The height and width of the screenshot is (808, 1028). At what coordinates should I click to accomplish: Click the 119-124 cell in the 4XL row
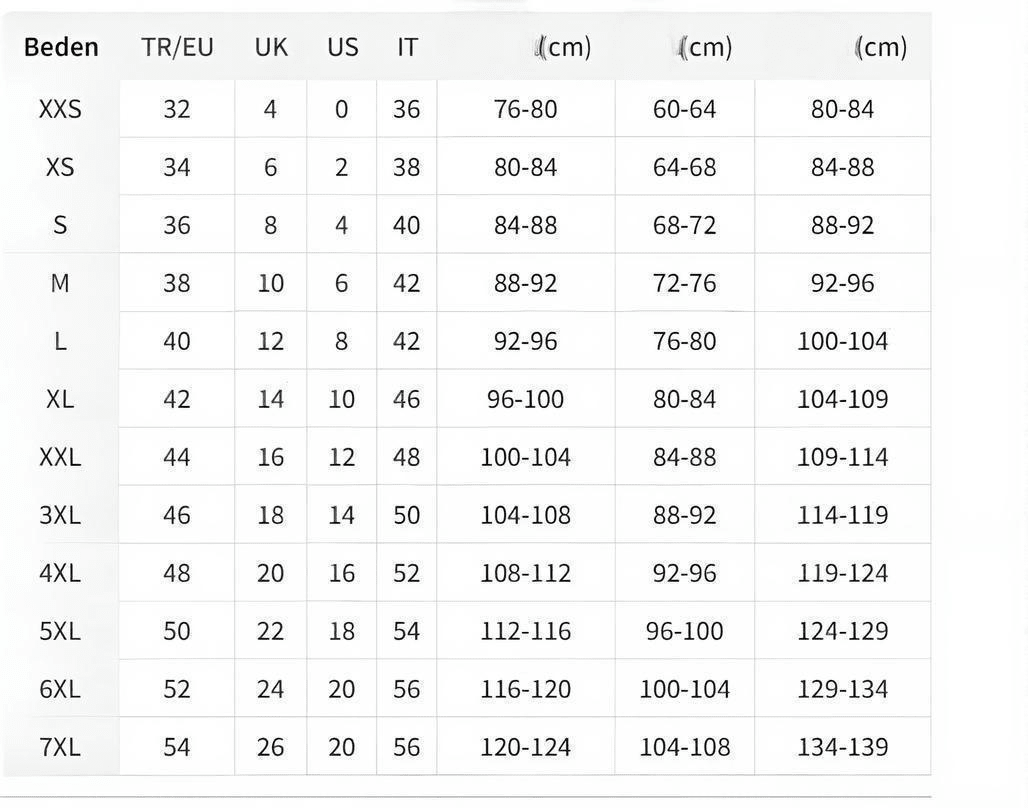click(x=842, y=573)
